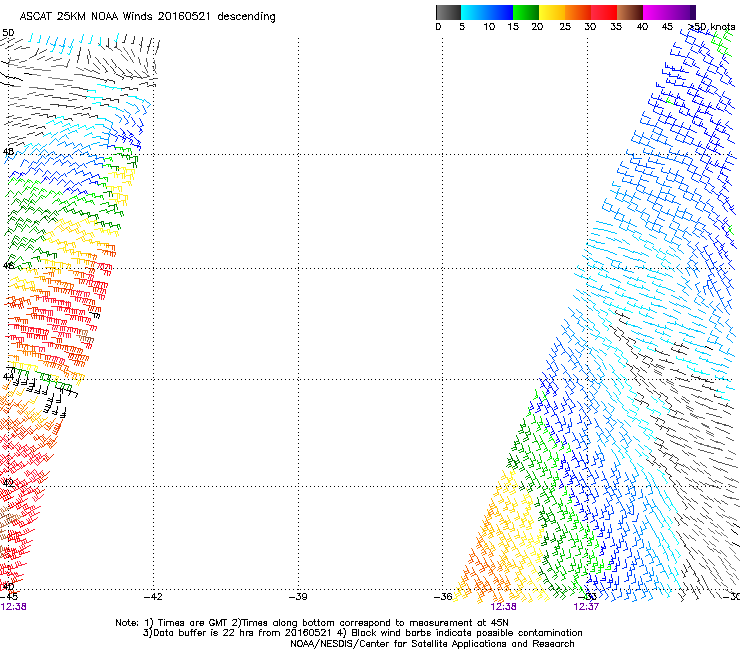740x650 pixels.
Task: Click the 'NOAA/NESDIS/Center for Satellite Applications and Research' credit
Action: pos(432,644)
